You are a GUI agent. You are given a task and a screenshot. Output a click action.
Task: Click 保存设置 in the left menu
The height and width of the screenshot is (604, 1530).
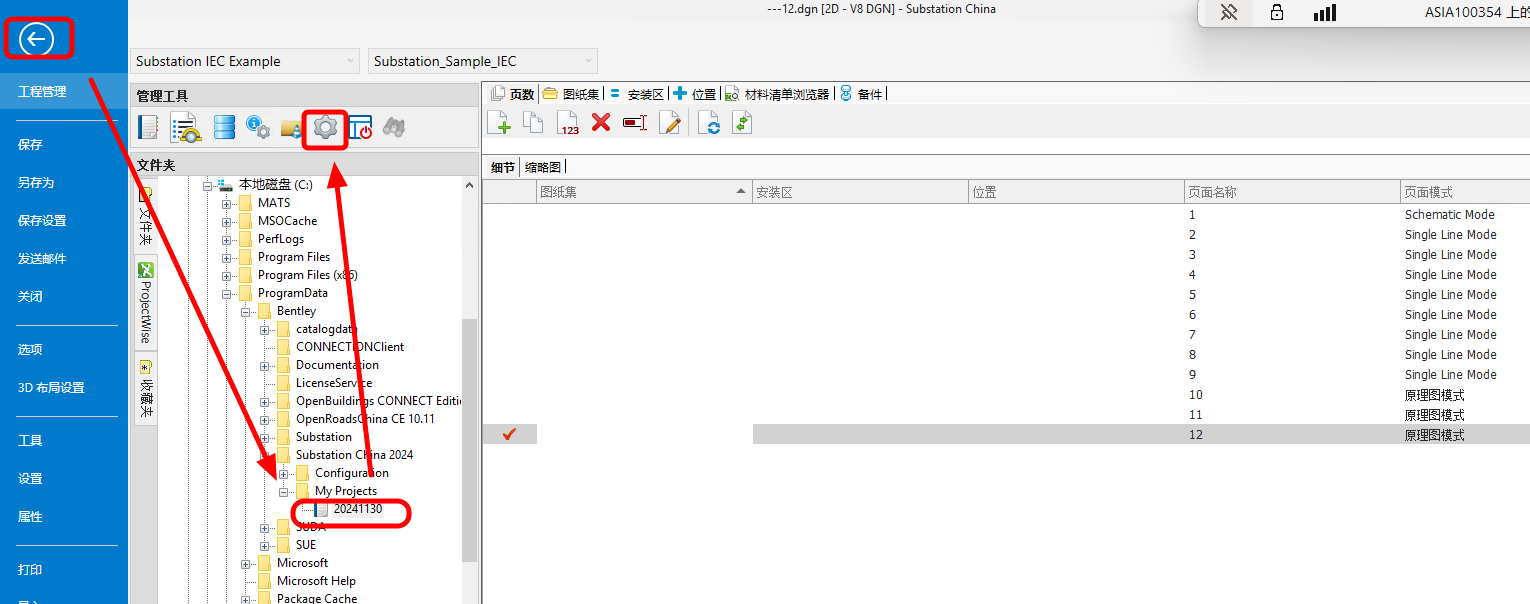click(x=42, y=220)
